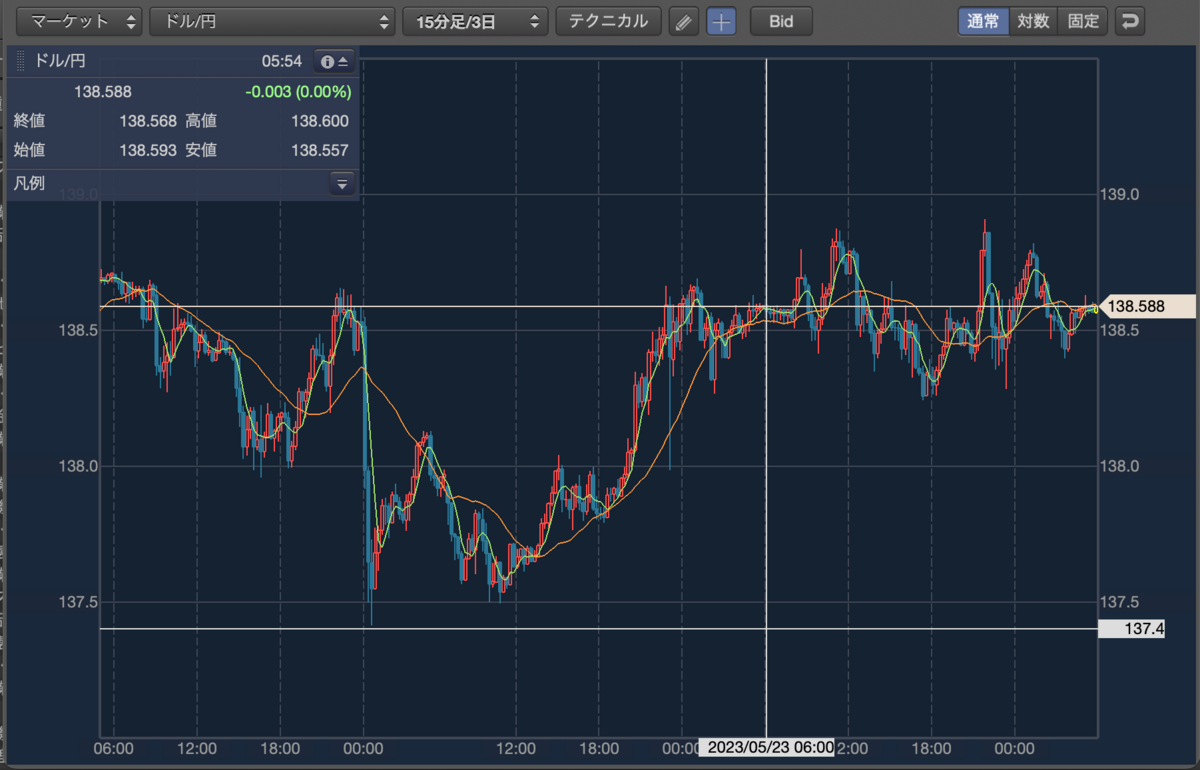Click the 終値 138.568 value
1200x770 pixels.
147,121
